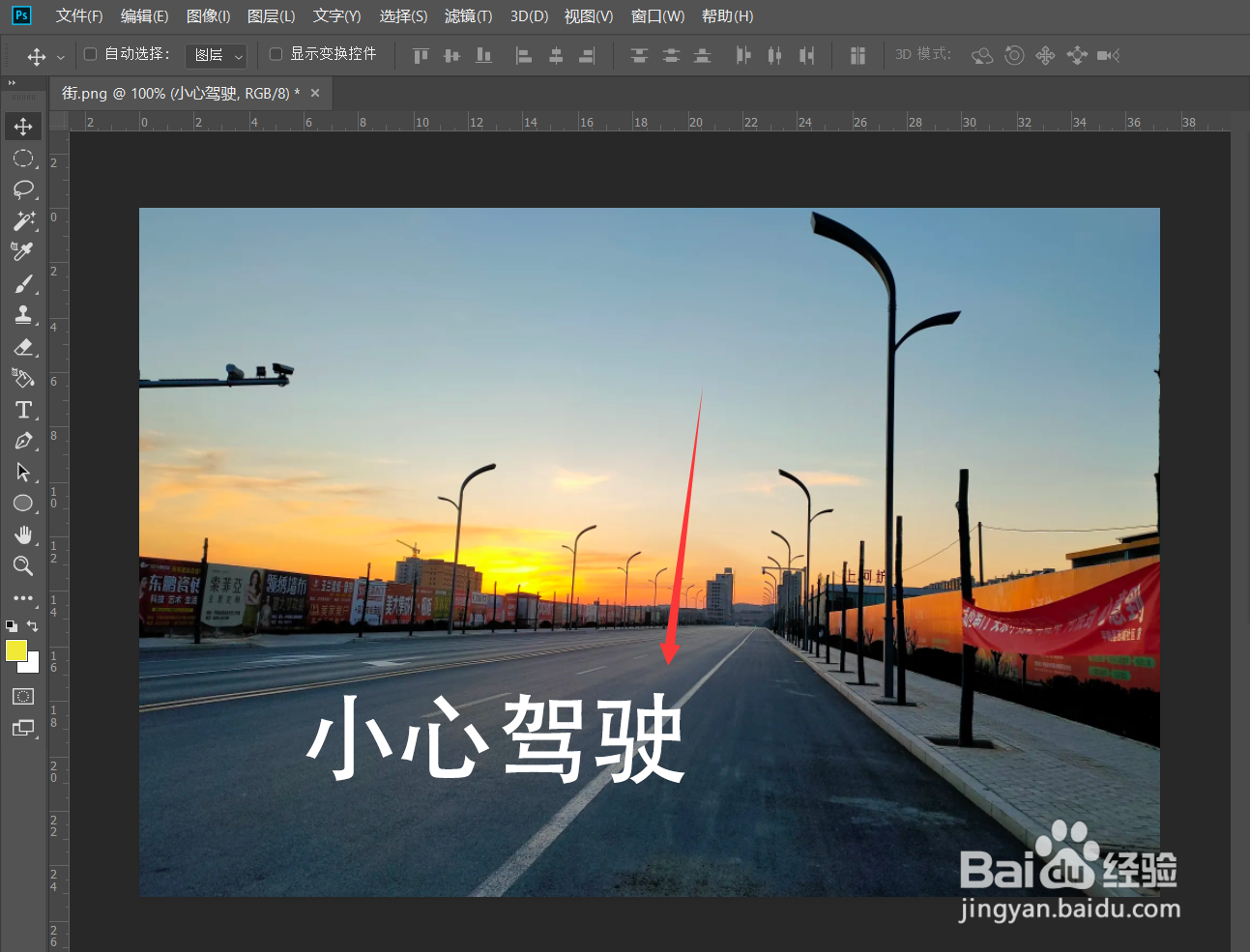1250x952 pixels.
Task: Open the 窗口(W) menu
Action: coord(657,16)
